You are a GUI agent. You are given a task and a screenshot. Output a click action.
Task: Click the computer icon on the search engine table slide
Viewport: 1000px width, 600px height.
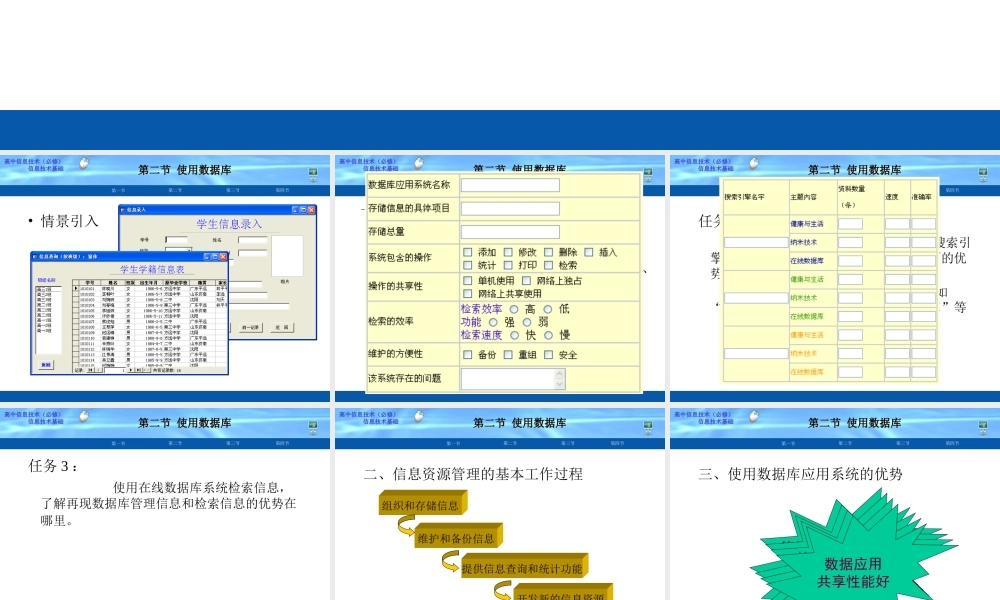[983, 174]
